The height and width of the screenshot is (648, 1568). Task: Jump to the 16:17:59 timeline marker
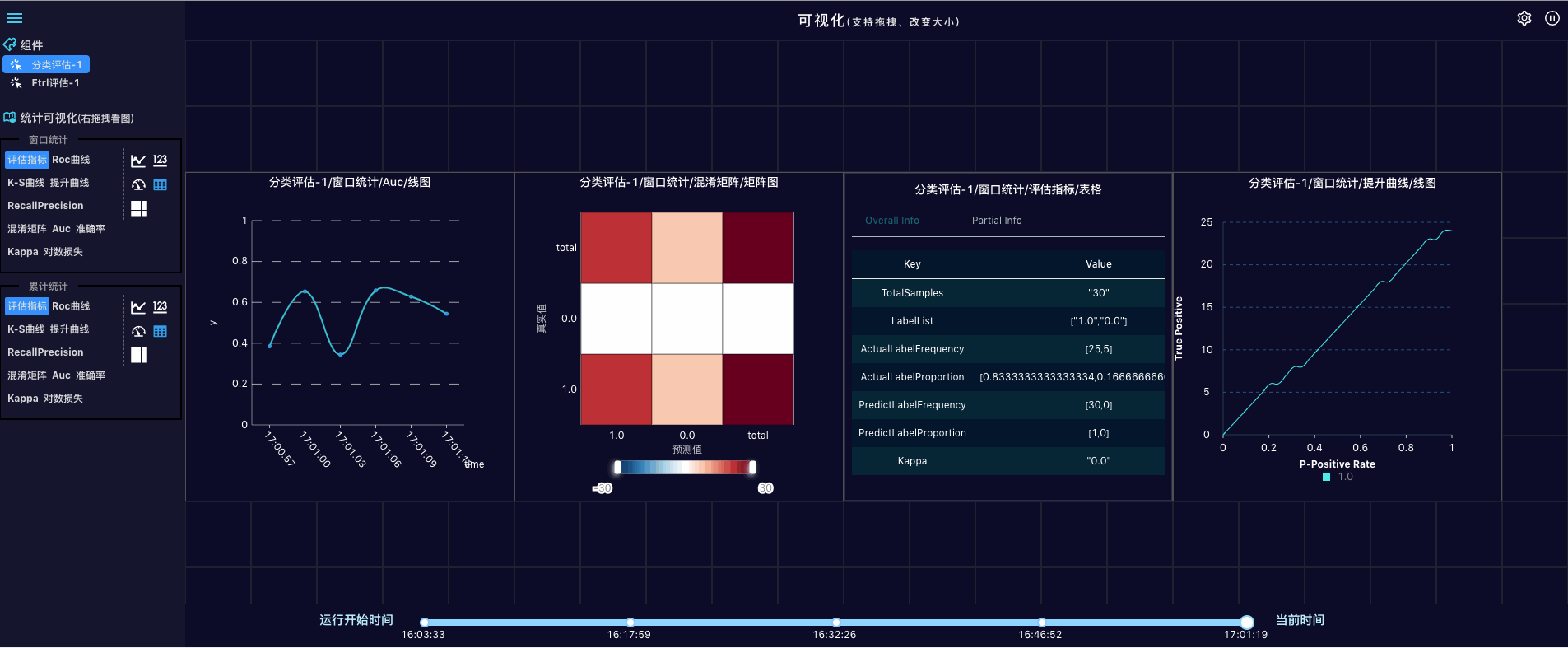coord(630,622)
